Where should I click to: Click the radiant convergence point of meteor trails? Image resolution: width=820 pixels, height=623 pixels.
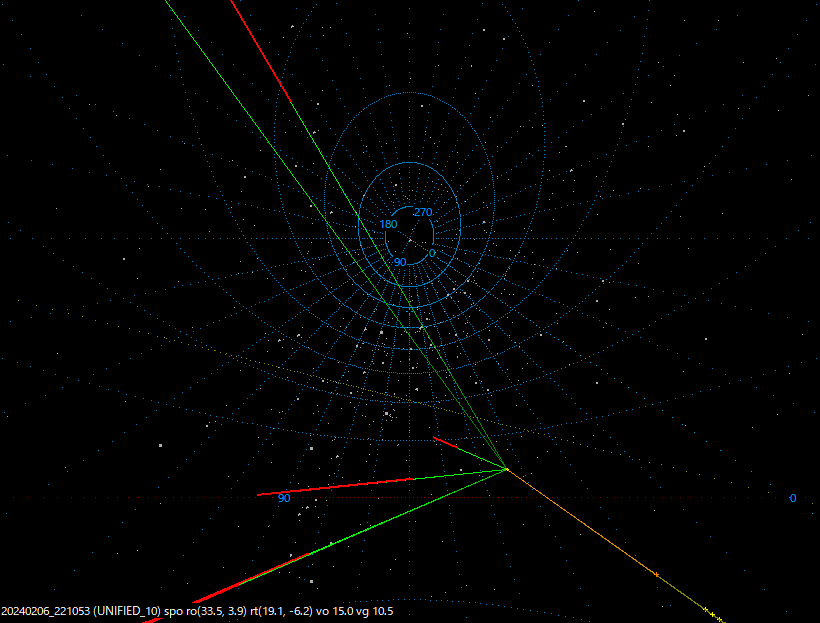508,468
